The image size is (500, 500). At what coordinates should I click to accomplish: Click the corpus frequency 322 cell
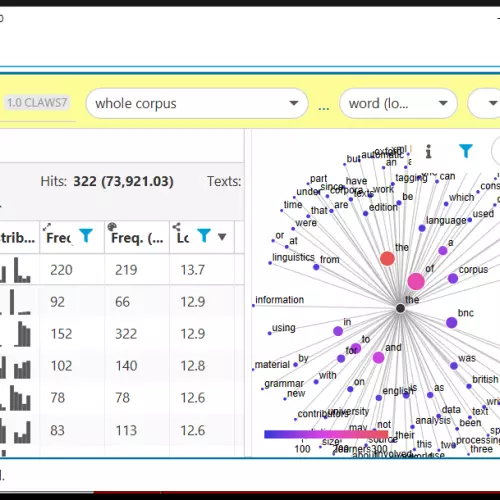(x=126, y=334)
